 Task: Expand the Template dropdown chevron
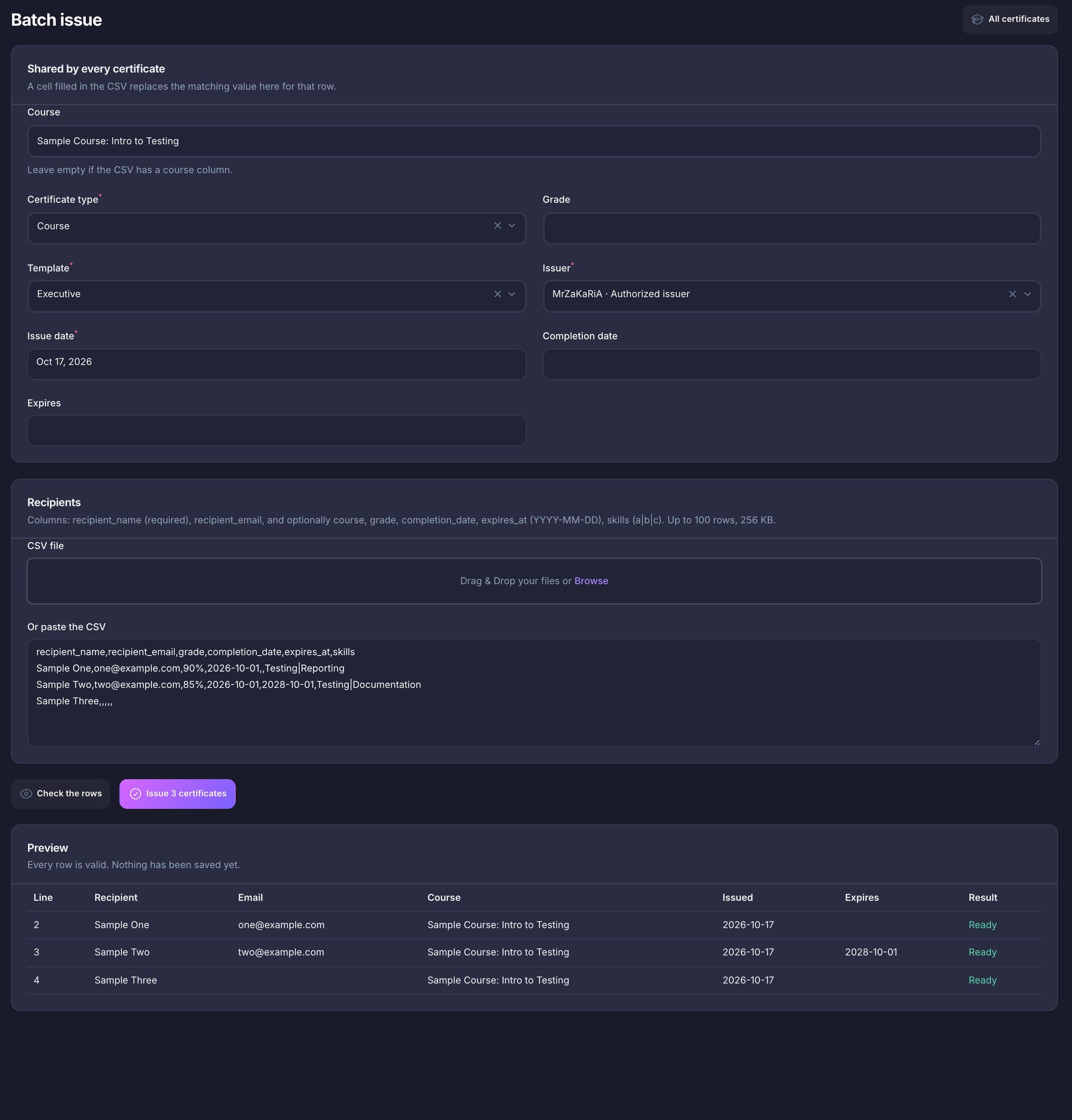tap(512, 294)
